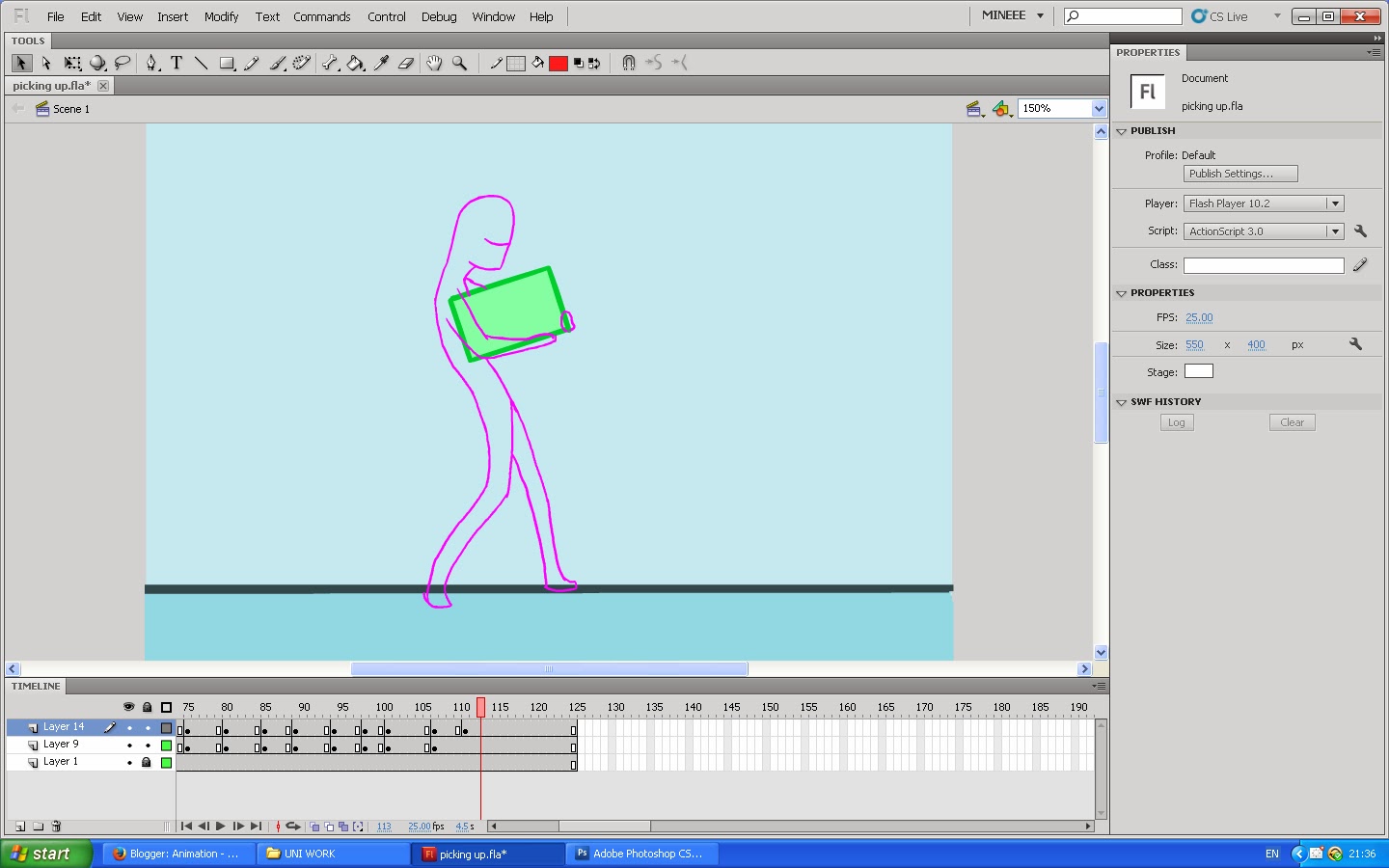Viewport: 1389px width, 868px height.
Task: Toggle outline view for Layer 9
Action: point(166,746)
